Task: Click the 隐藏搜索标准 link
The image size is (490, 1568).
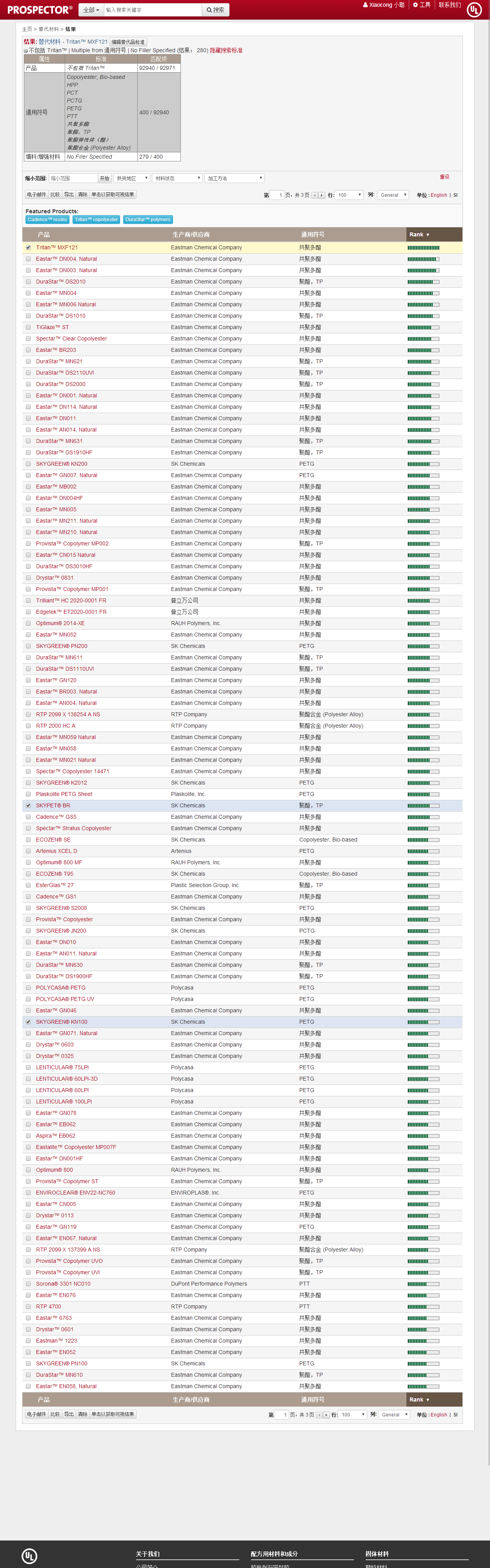Action: click(226, 51)
